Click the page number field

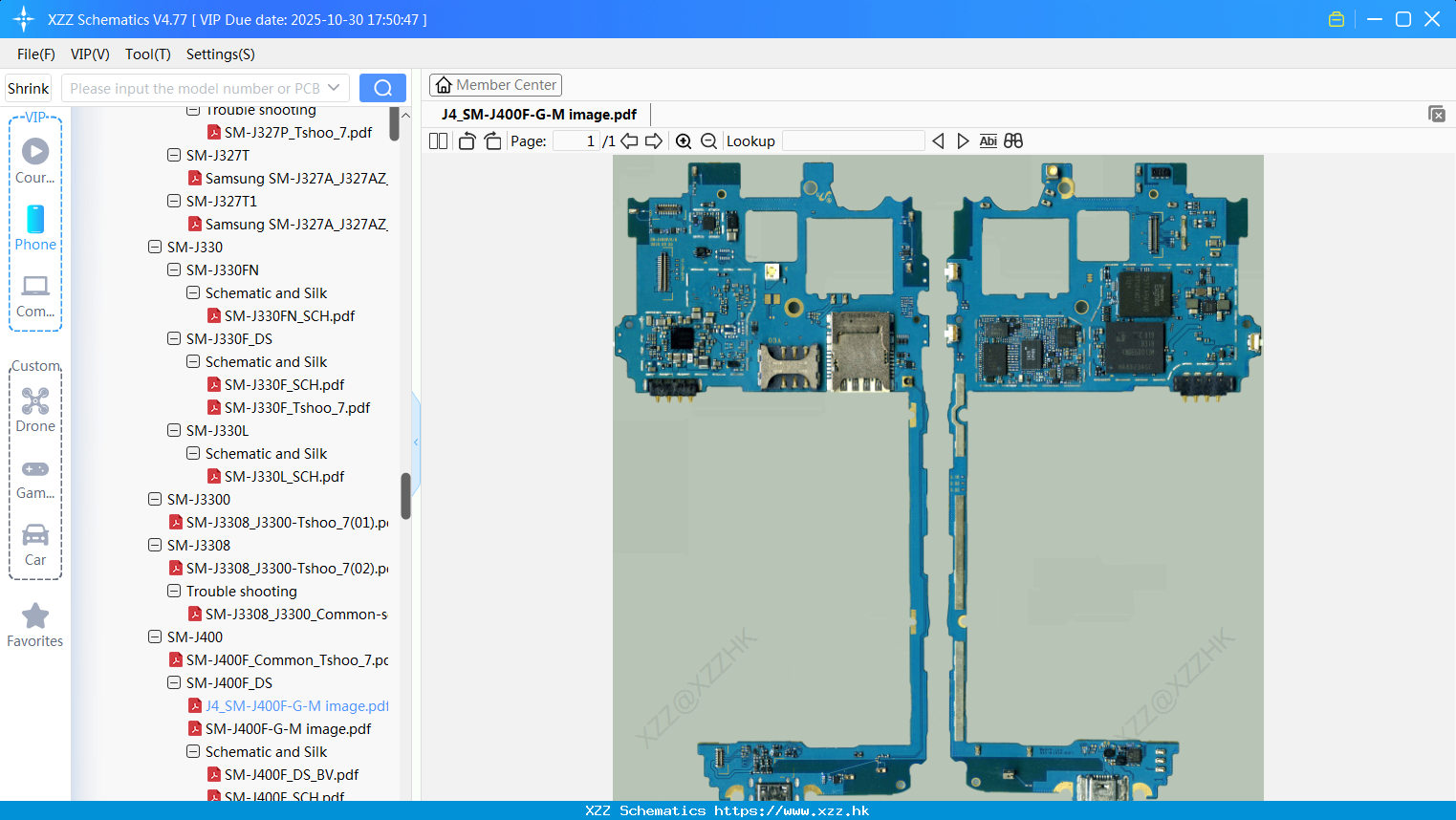pos(576,141)
